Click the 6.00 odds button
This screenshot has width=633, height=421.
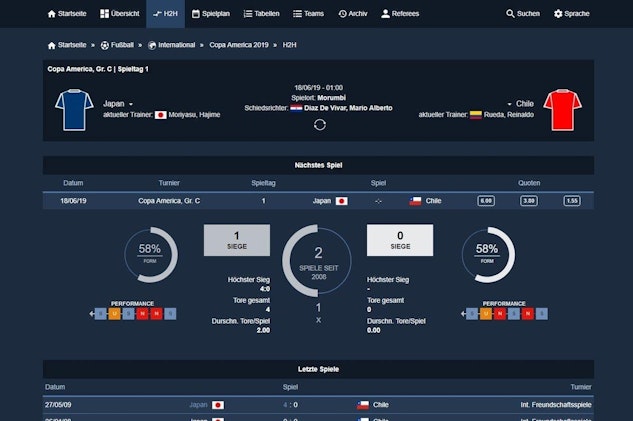[486, 201]
